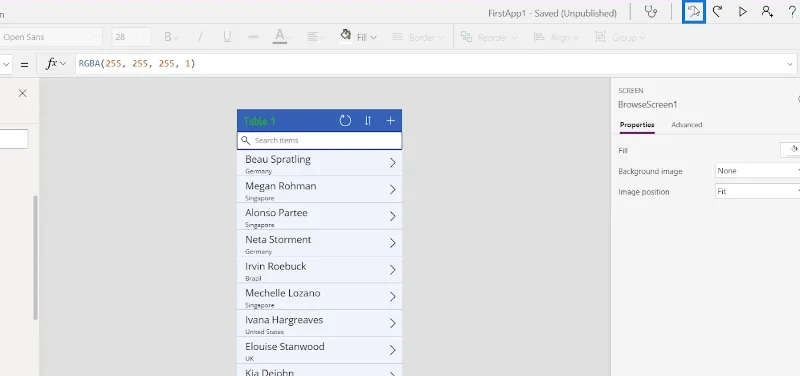800x376 pixels.
Task: Select the Megan Rohman name text
Action: [281, 186]
